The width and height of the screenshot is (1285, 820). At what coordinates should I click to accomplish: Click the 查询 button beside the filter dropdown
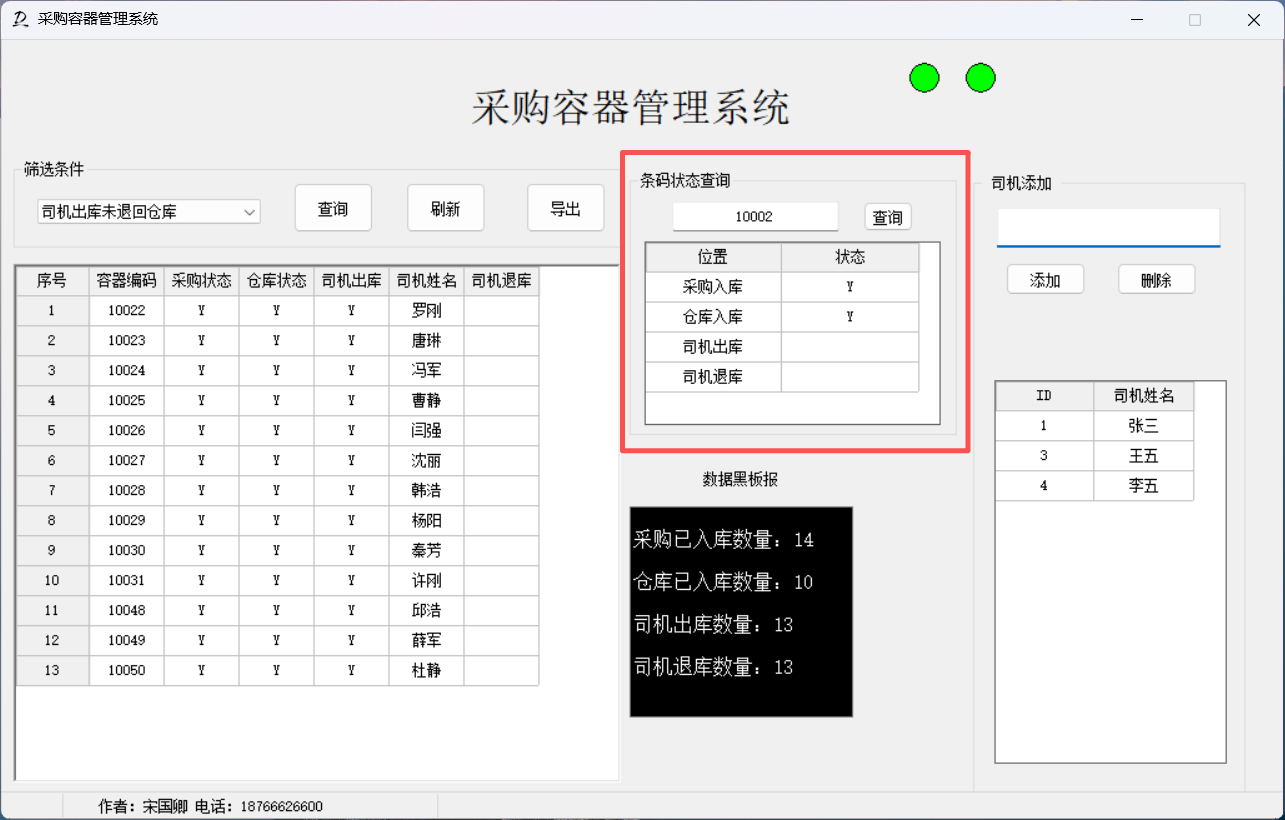click(x=333, y=208)
